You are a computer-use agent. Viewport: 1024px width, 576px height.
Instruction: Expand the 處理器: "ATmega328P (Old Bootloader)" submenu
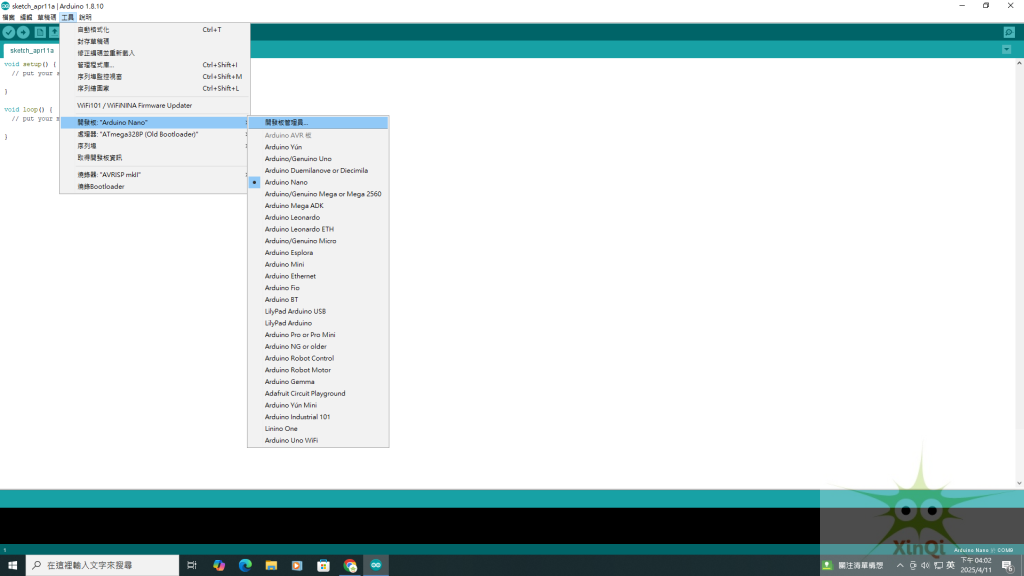pyautogui.click(x=155, y=134)
